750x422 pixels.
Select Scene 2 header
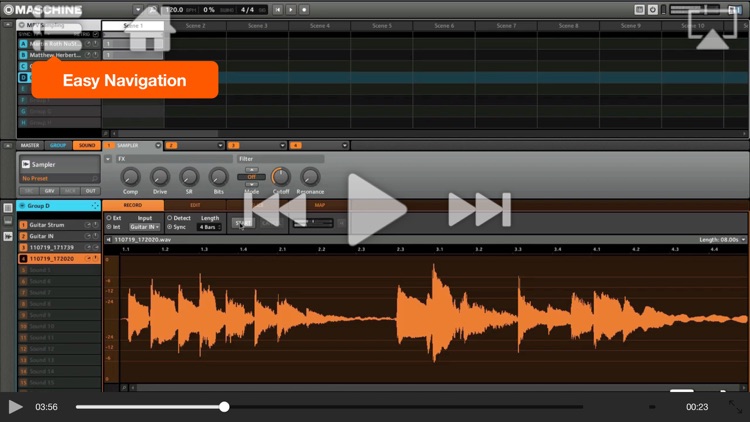pos(196,25)
